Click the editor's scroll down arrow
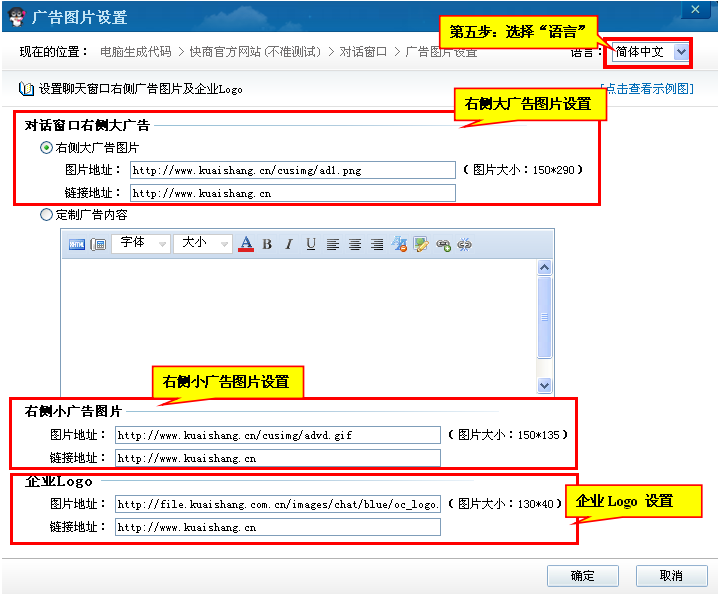The height and width of the screenshot is (598, 718). [x=545, y=385]
